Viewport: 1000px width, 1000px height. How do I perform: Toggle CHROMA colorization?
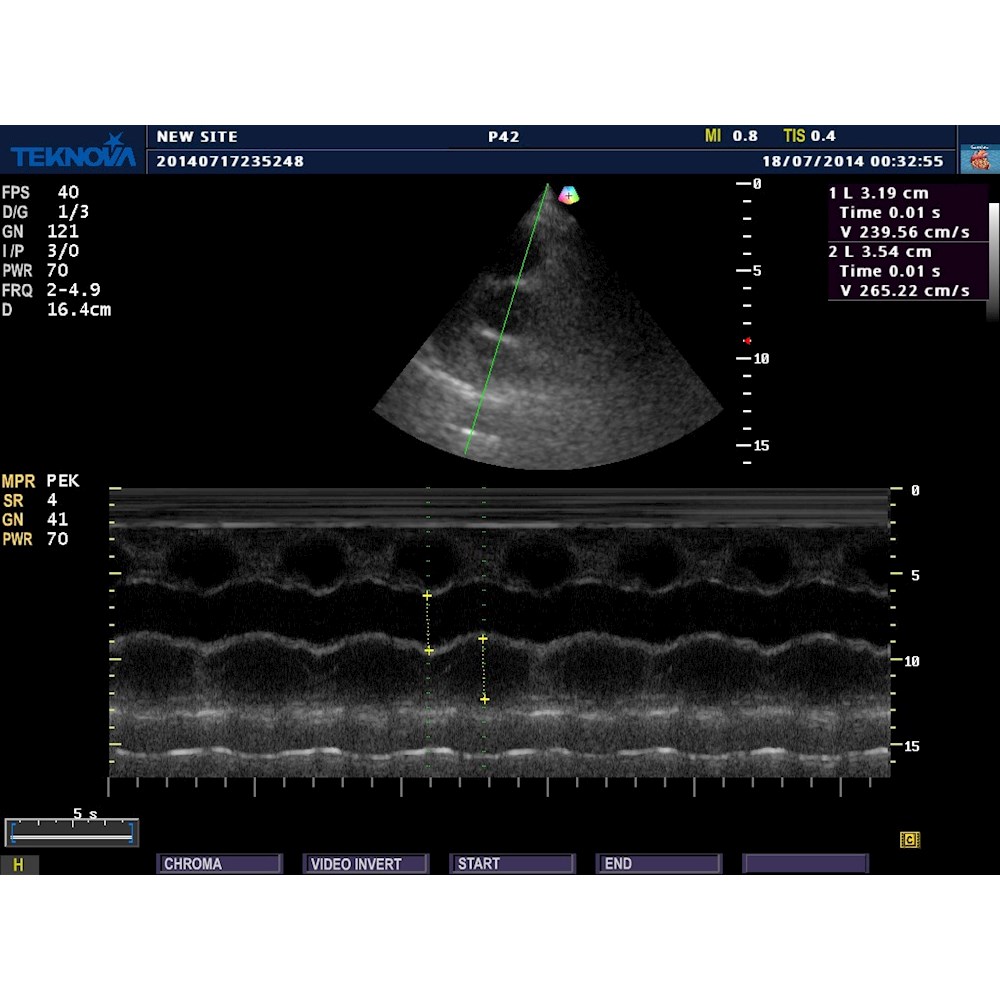219,863
